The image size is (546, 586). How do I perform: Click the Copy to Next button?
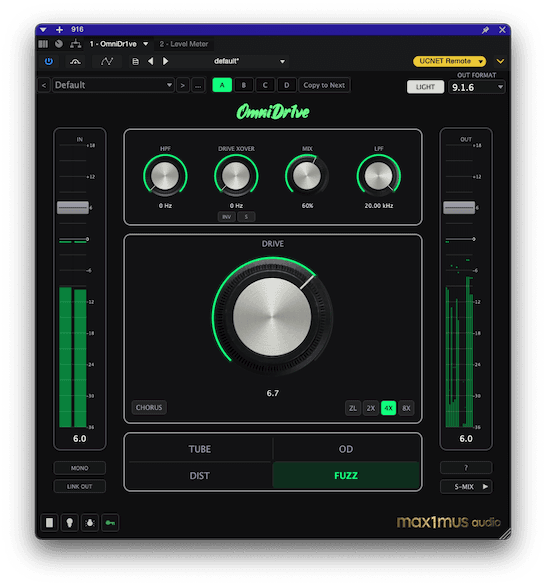pyautogui.click(x=324, y=85)
